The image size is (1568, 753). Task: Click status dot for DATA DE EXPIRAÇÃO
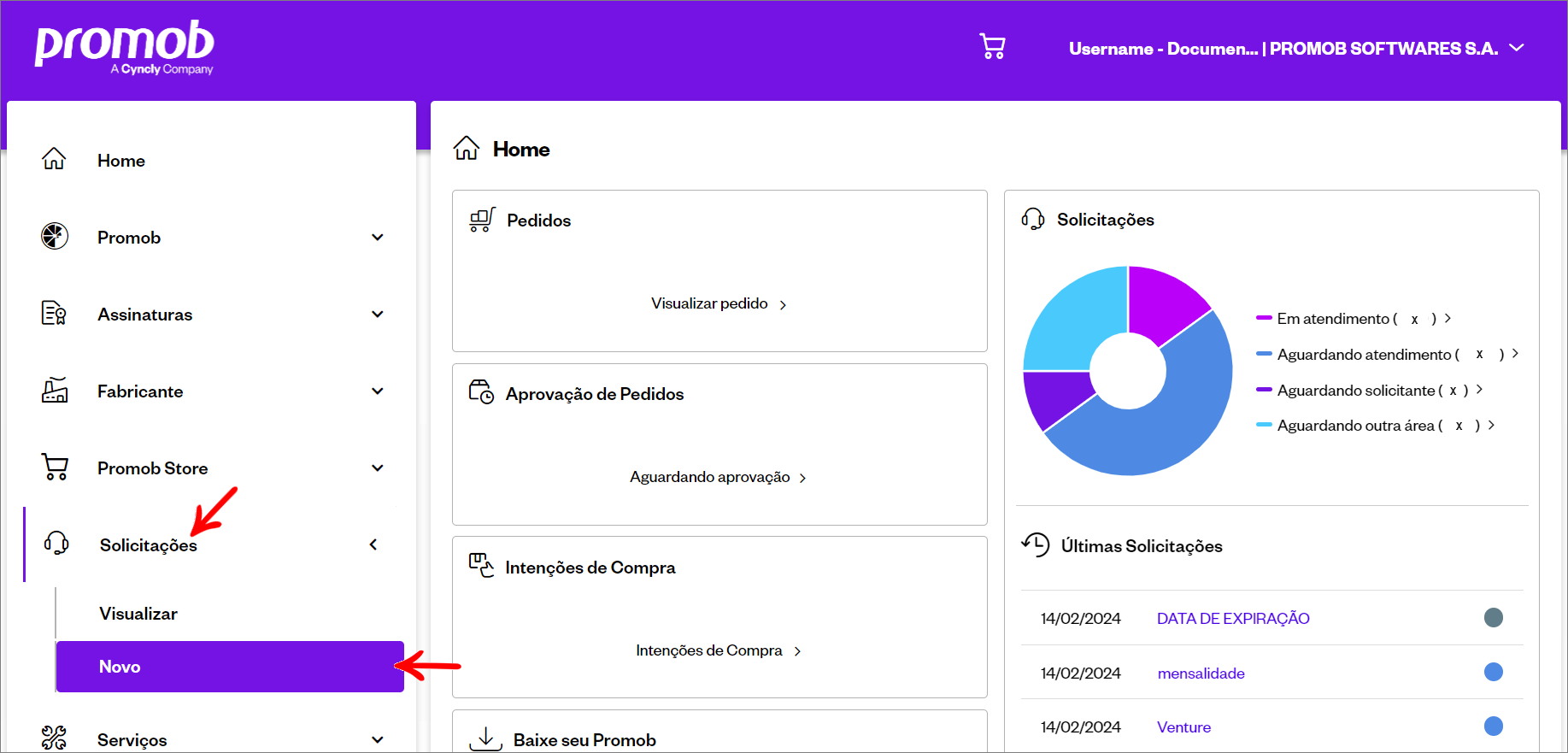pos(1494,617)
